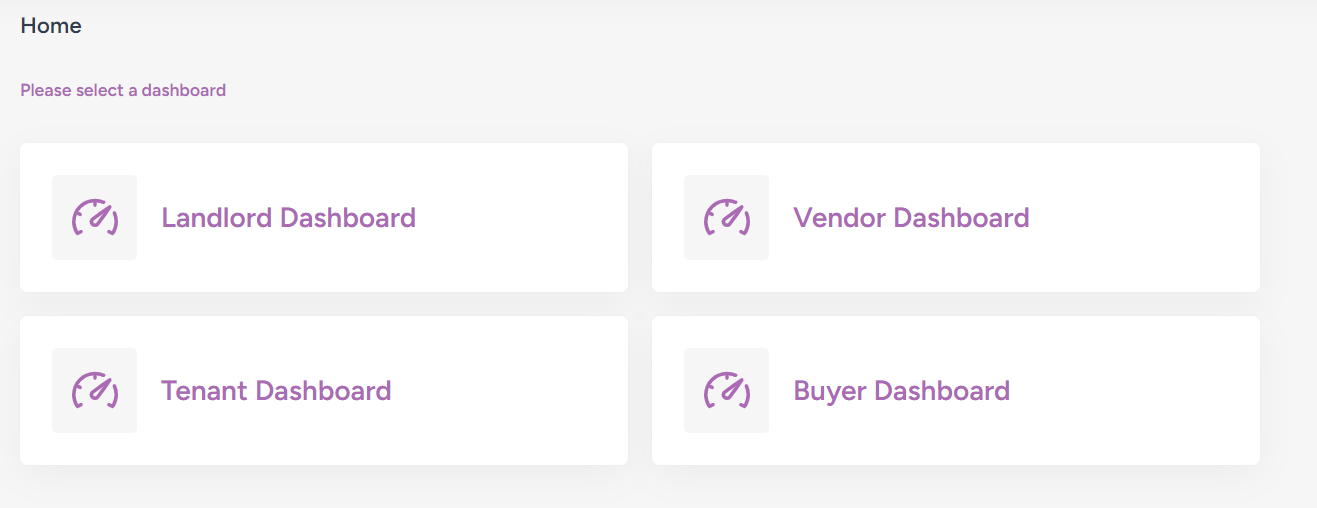Viewport: 1317px width, 508px height.
Task: Click the word "dashboard" in the prompt text
Action: [183, 90]
